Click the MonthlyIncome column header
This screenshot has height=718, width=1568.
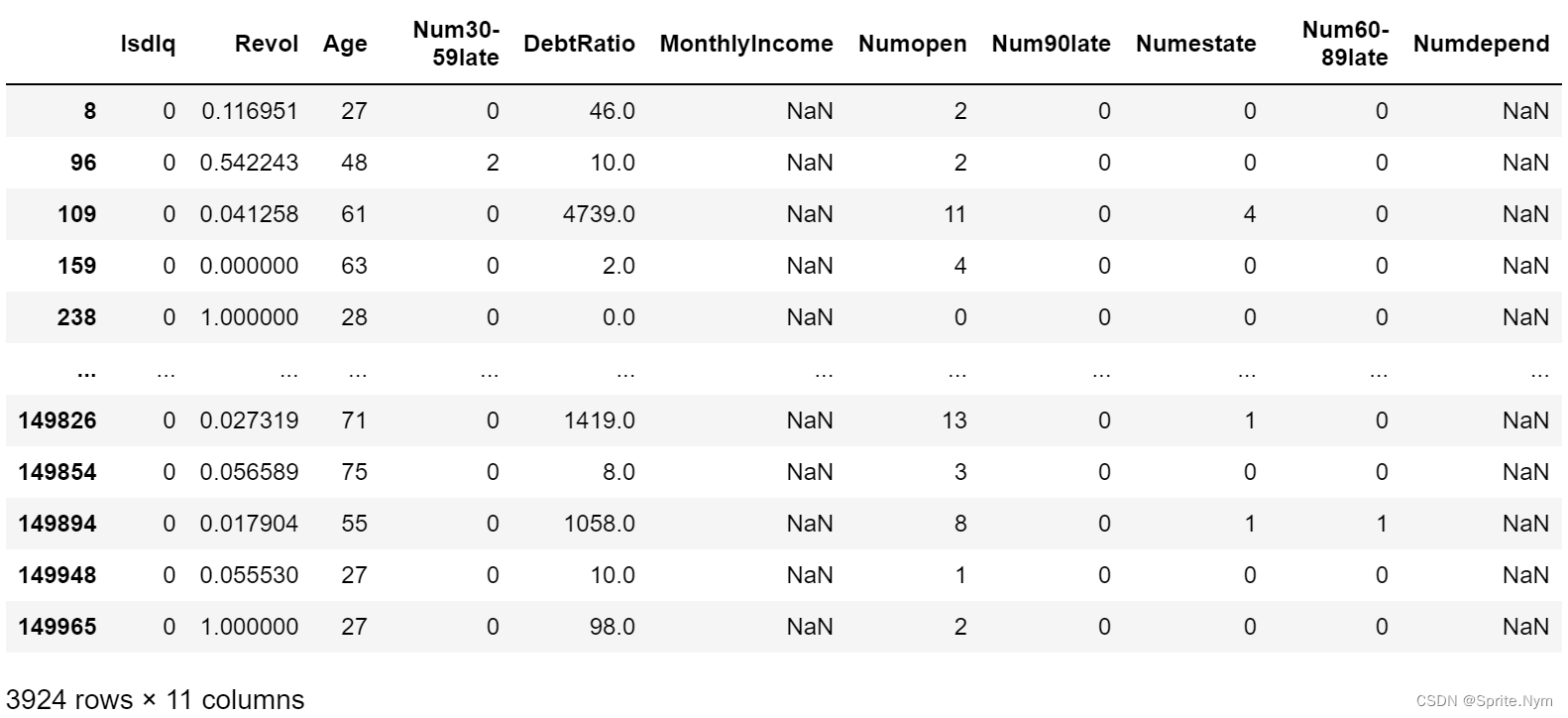click(x=746, y=44)
